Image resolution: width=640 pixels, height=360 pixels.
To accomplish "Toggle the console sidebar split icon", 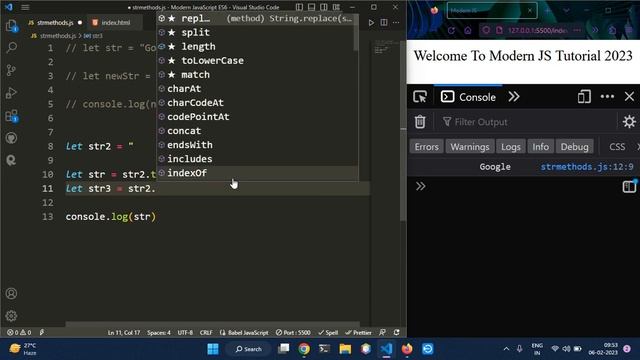I will tap(629, 187).
